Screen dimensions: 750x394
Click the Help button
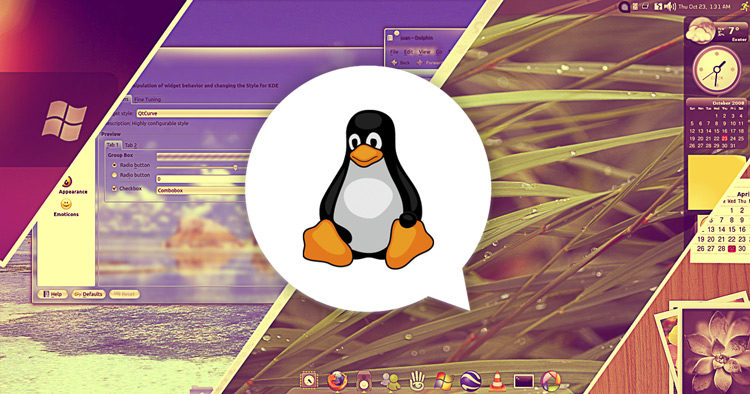[53, 294]
